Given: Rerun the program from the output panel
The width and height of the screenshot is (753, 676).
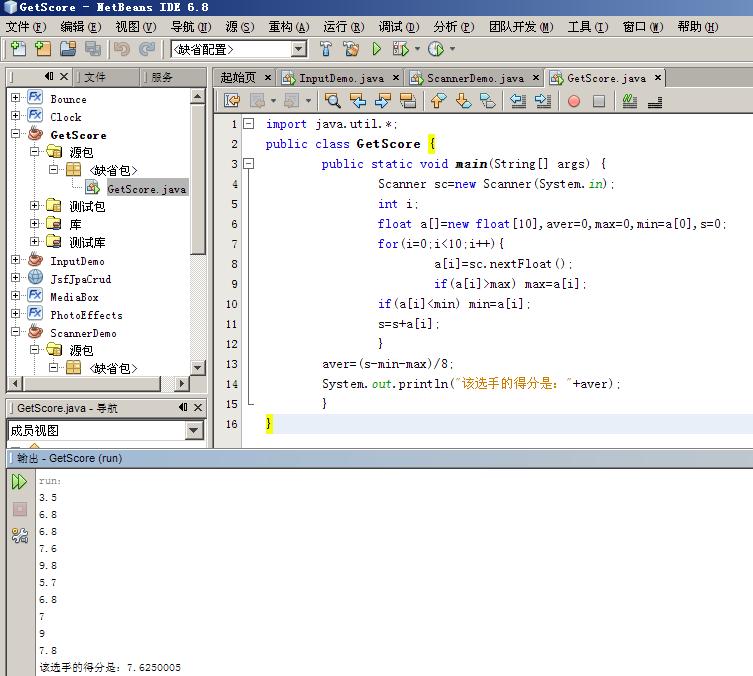Looking at the screenshot, I should click(x=19, y=482).
